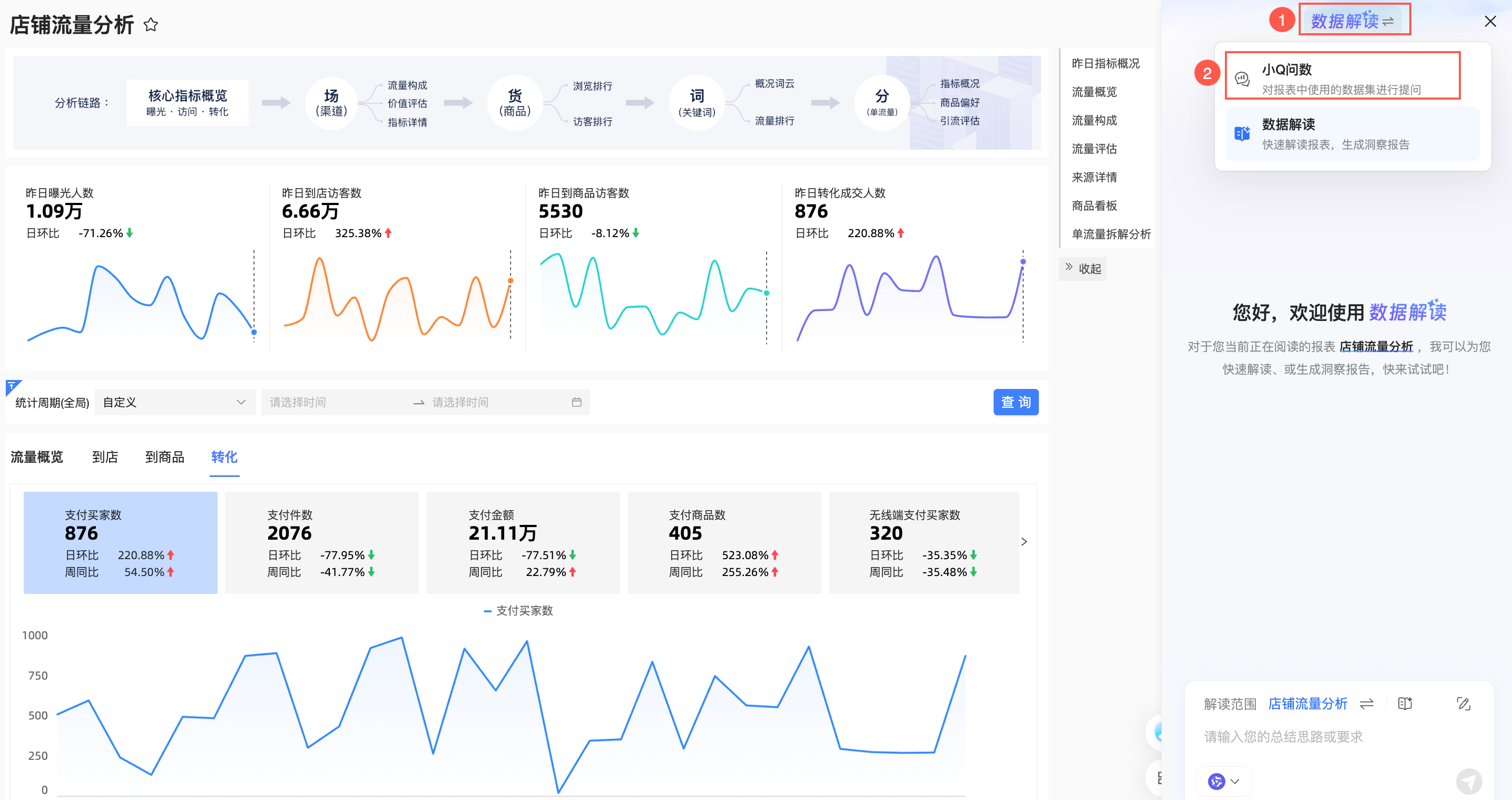Select the 无线端支付买家数 metric card
The height and width of the screenshot is (800, 1512).
tap(924, 543)
